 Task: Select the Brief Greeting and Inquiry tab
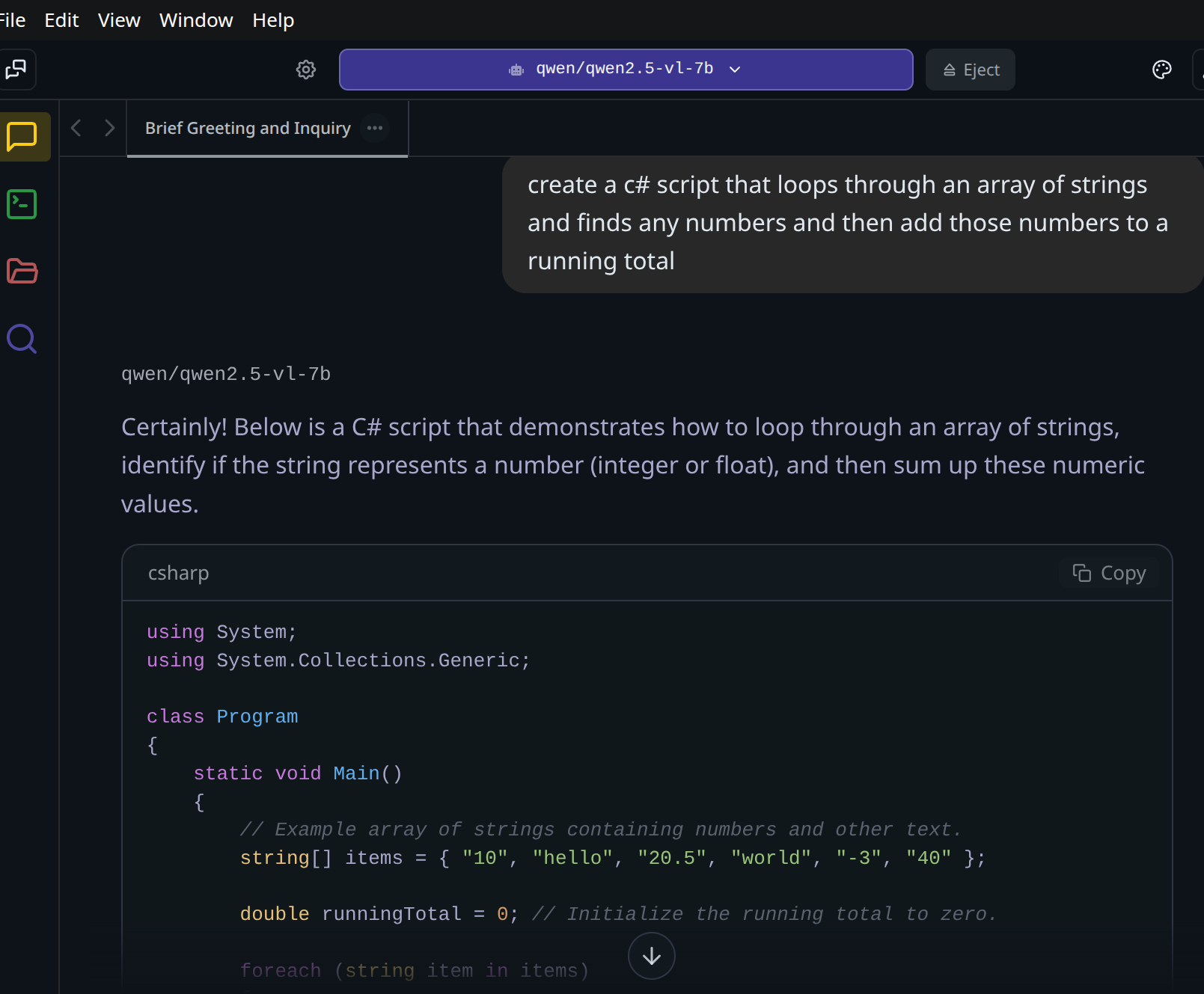pyautogui.click(x=248, y=128)
